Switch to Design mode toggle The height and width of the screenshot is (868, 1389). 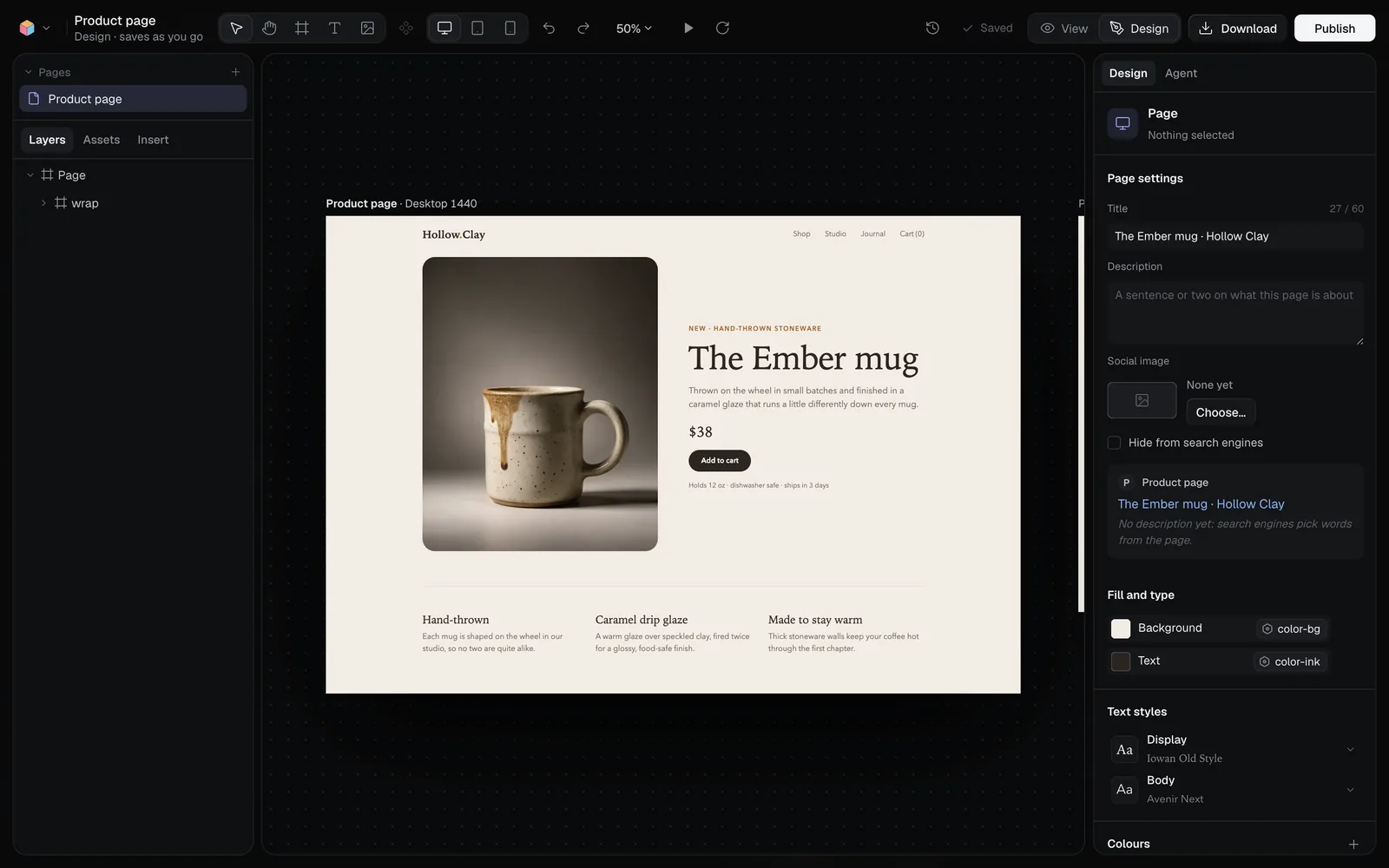(x=1139, y=28)
